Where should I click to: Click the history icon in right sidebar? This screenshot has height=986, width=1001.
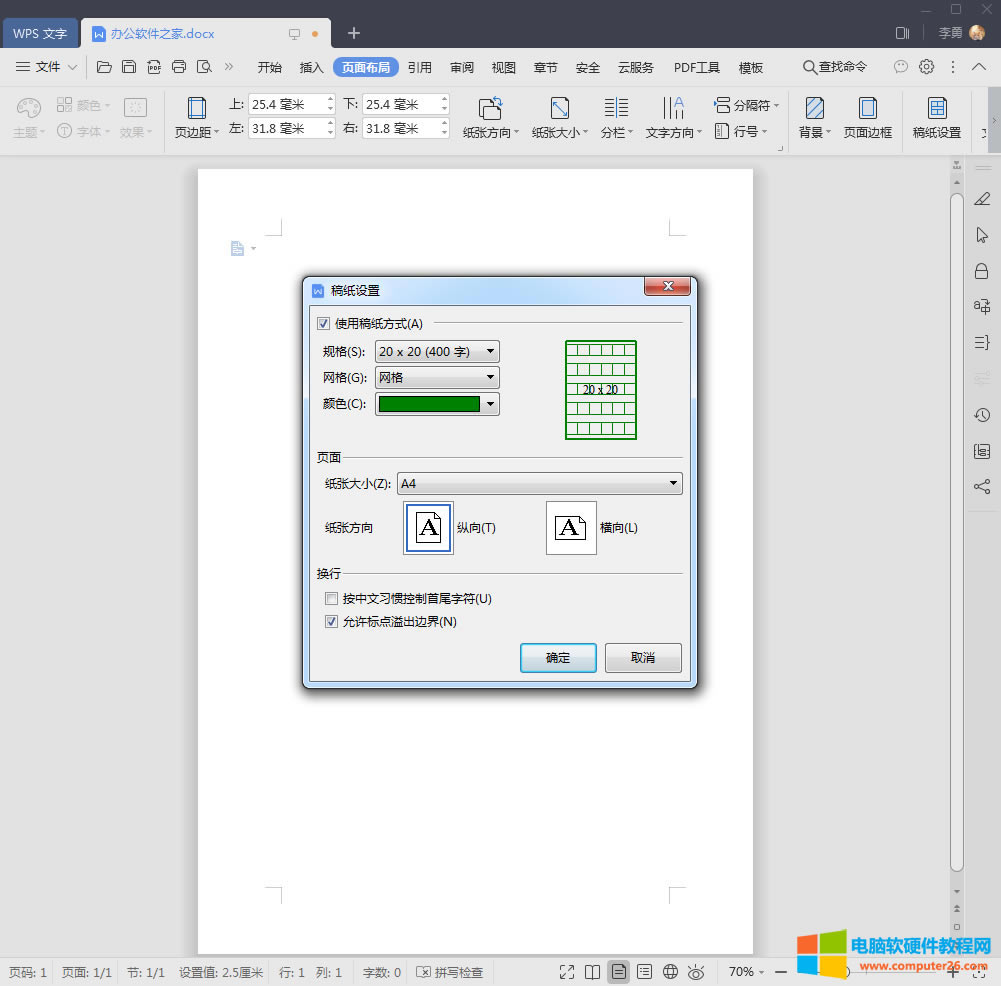(x=981, y=415)
